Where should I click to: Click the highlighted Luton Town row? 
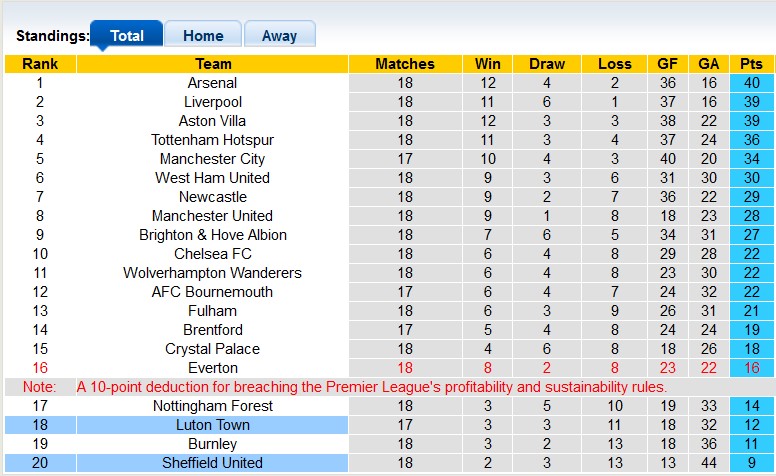tap(212, 425)
